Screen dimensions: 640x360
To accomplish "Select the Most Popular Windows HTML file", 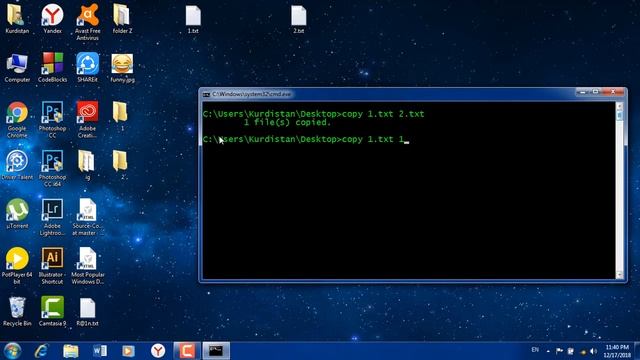I will tap(87, 265).
